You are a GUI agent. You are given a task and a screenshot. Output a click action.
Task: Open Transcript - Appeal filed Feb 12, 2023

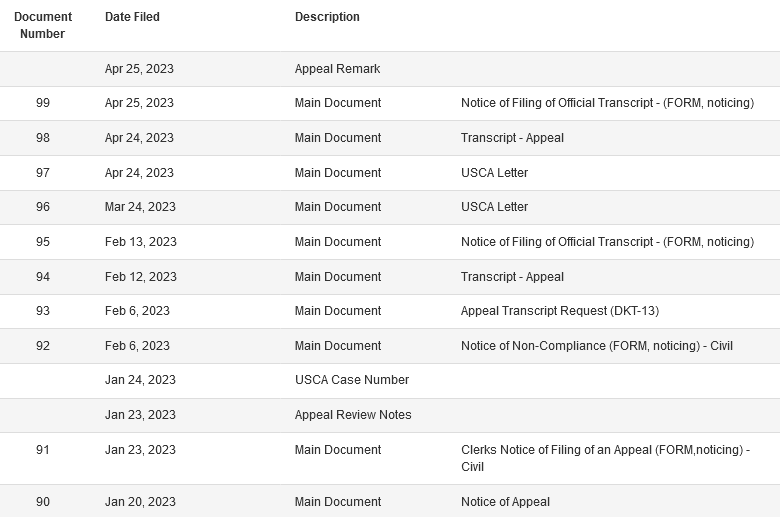click(512, 277)
